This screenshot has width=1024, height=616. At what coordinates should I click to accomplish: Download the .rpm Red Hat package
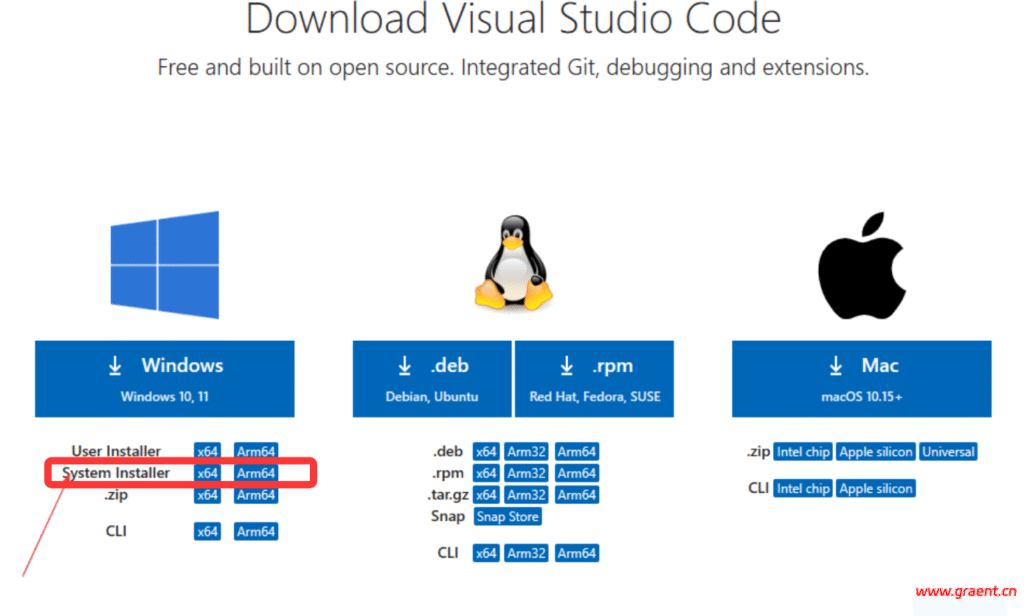[x=595, y=379]
